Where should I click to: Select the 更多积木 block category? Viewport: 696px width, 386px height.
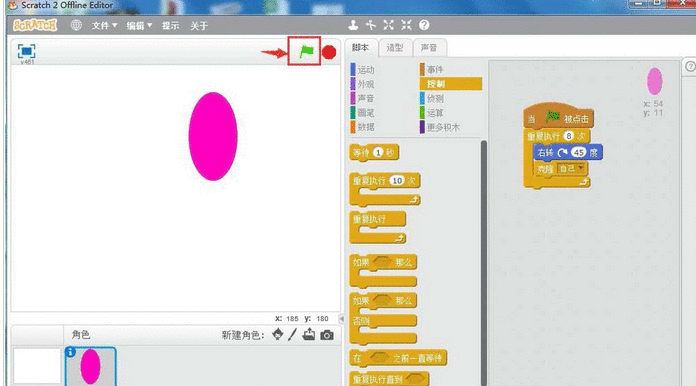(x=439, y=127)
